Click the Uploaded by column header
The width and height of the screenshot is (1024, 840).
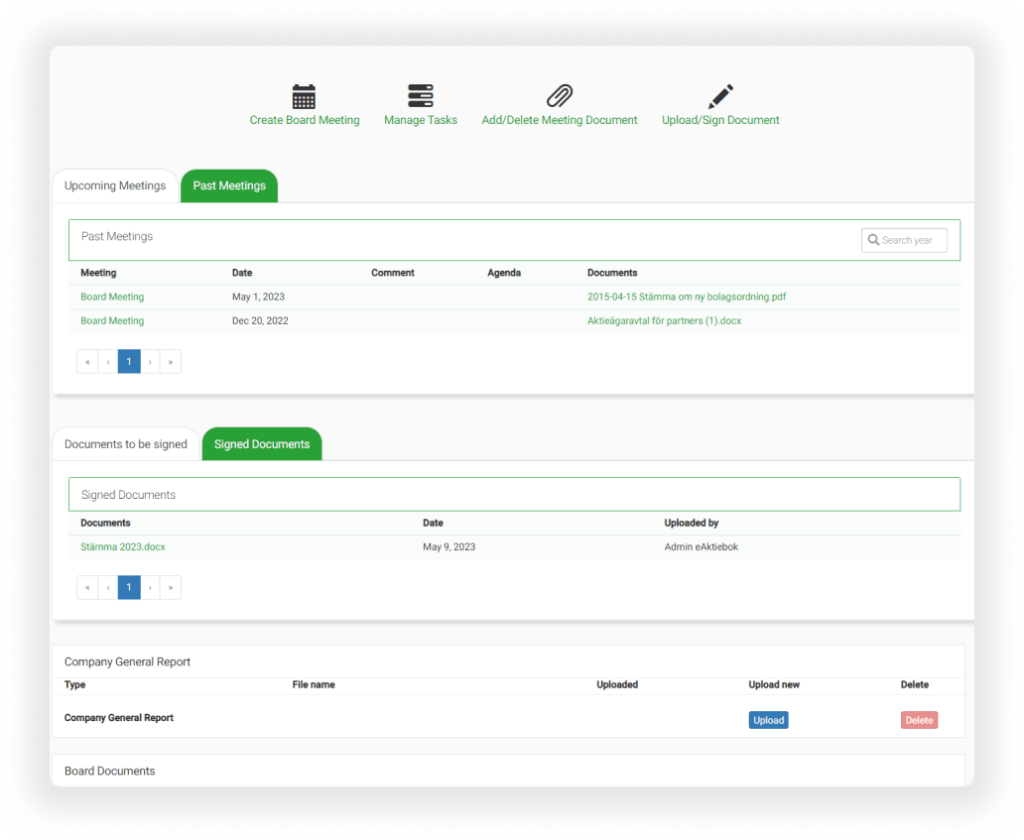(692, 523)
